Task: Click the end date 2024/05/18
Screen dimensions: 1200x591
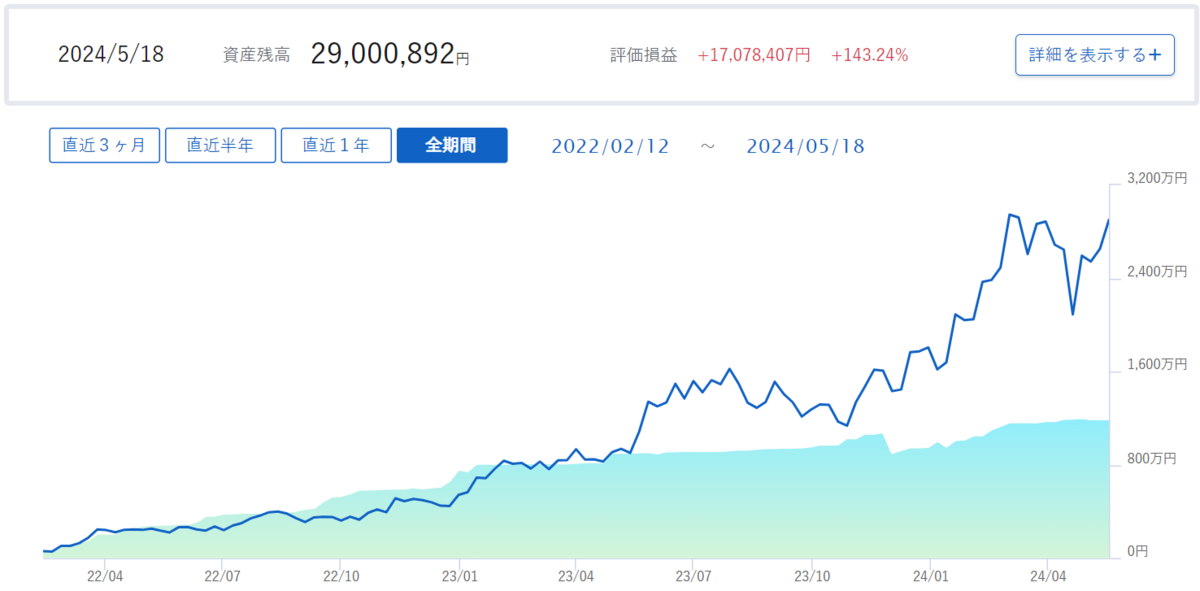Action: coord(806,146)
